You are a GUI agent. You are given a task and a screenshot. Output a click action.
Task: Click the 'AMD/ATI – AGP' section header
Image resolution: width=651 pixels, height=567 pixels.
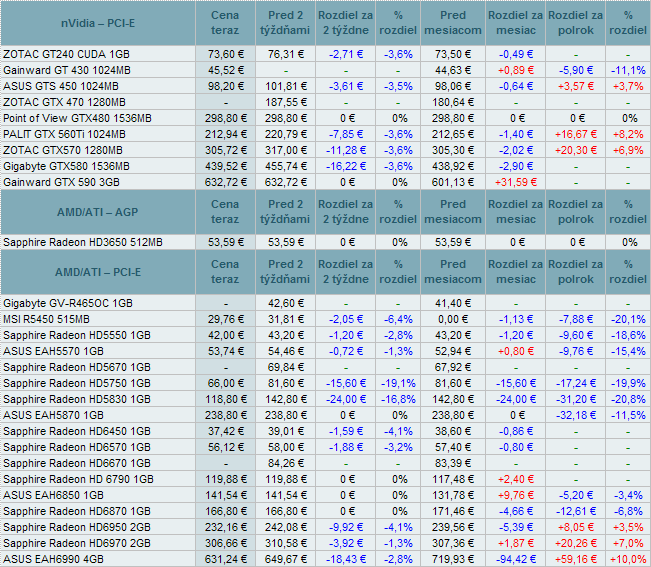(x=98, y=212)
